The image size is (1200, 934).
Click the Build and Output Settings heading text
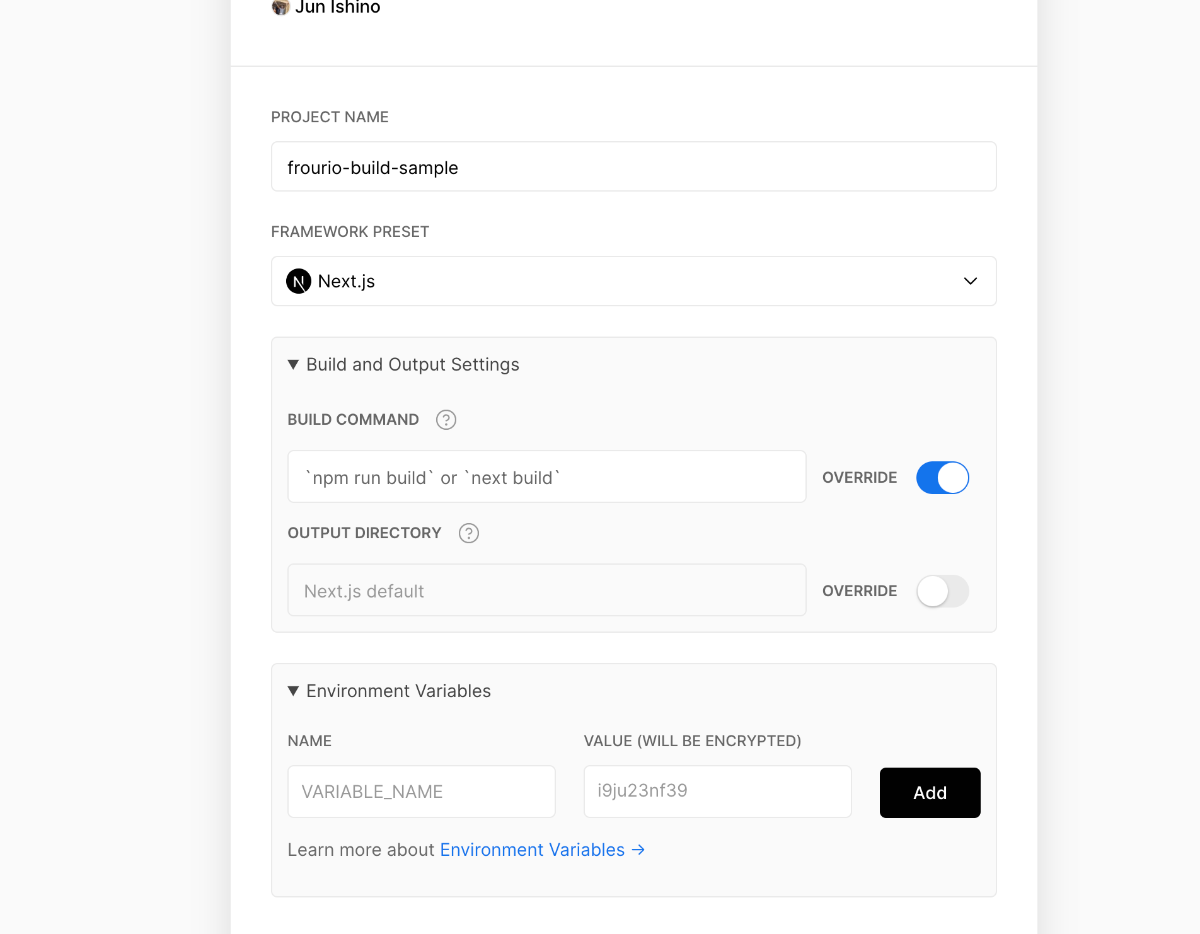[x=413, y=365]
